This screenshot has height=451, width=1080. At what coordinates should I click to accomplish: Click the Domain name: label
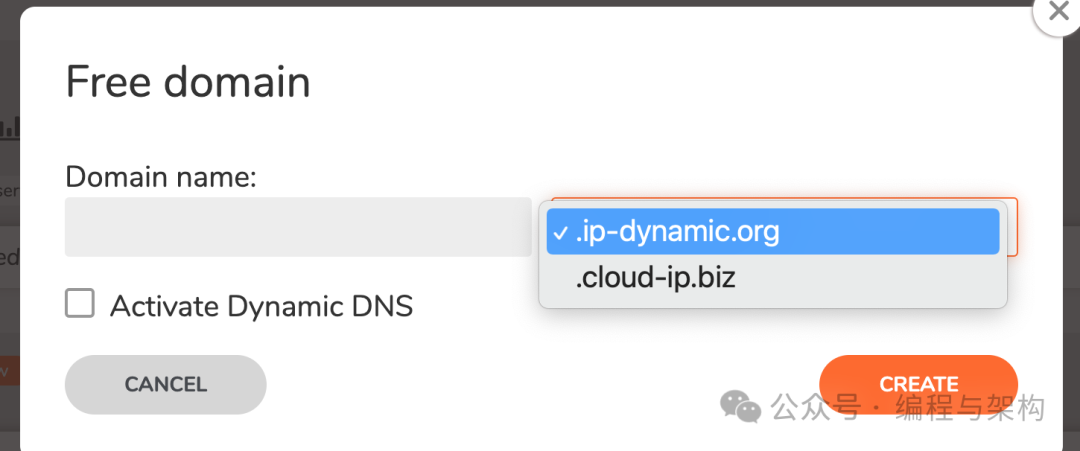click(161, 178)
